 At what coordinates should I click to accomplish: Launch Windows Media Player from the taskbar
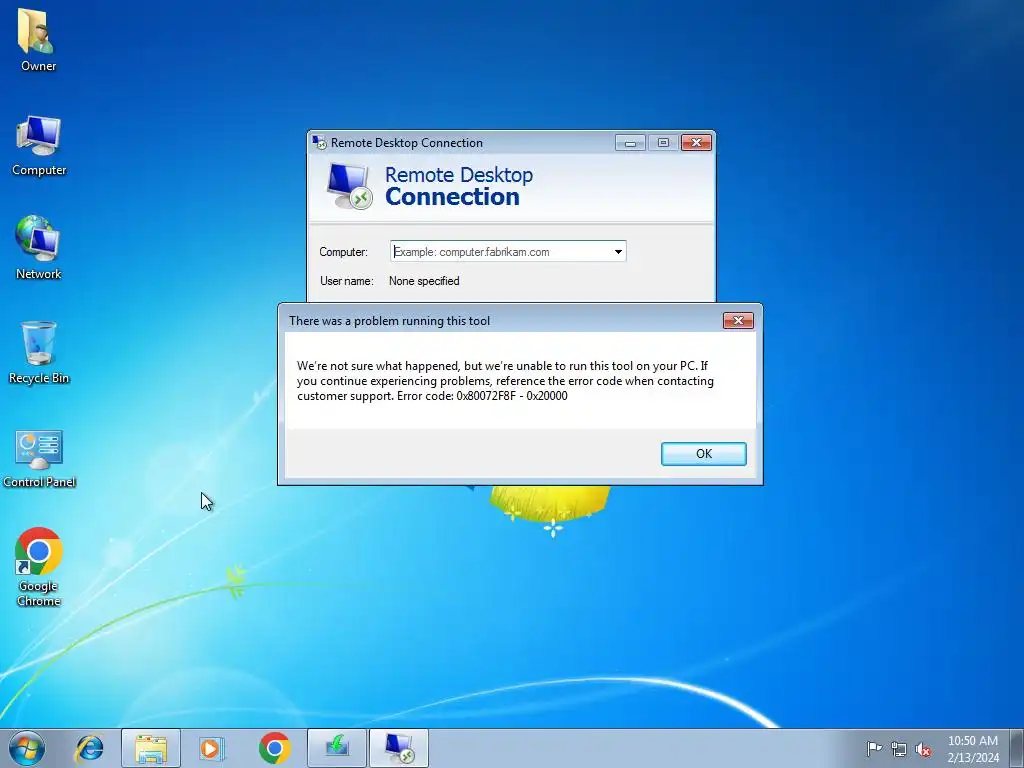212,748
